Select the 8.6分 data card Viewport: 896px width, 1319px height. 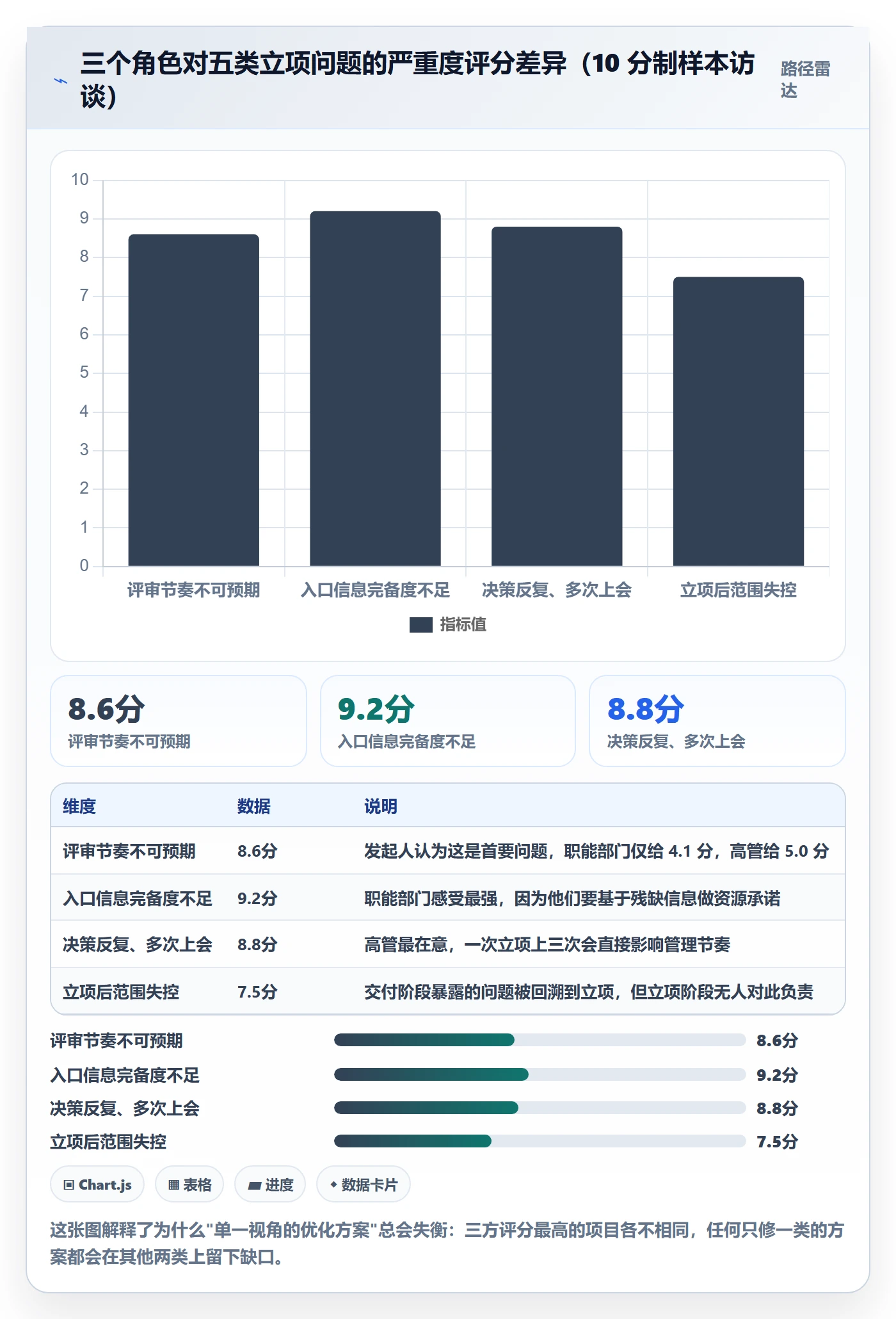[x=179, y=721]
